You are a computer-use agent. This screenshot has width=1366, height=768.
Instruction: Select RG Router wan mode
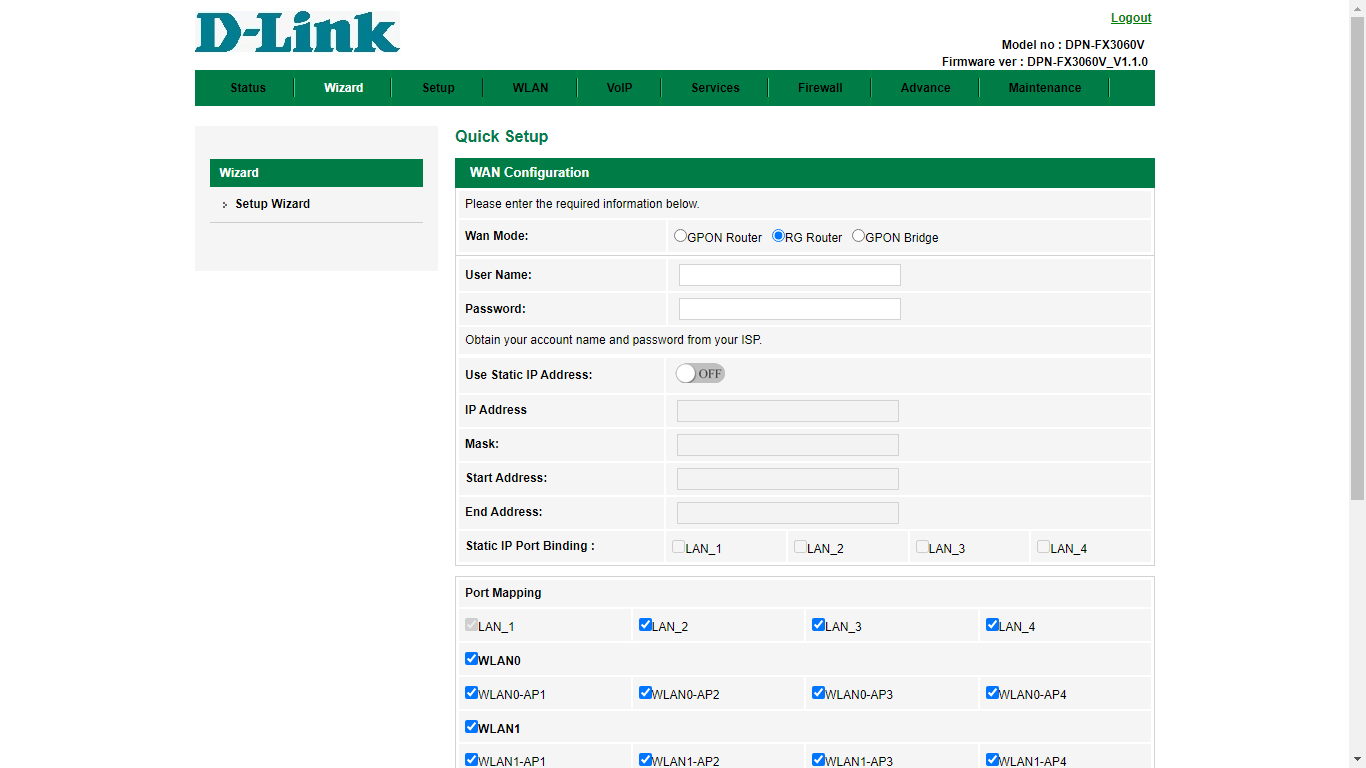778,236
